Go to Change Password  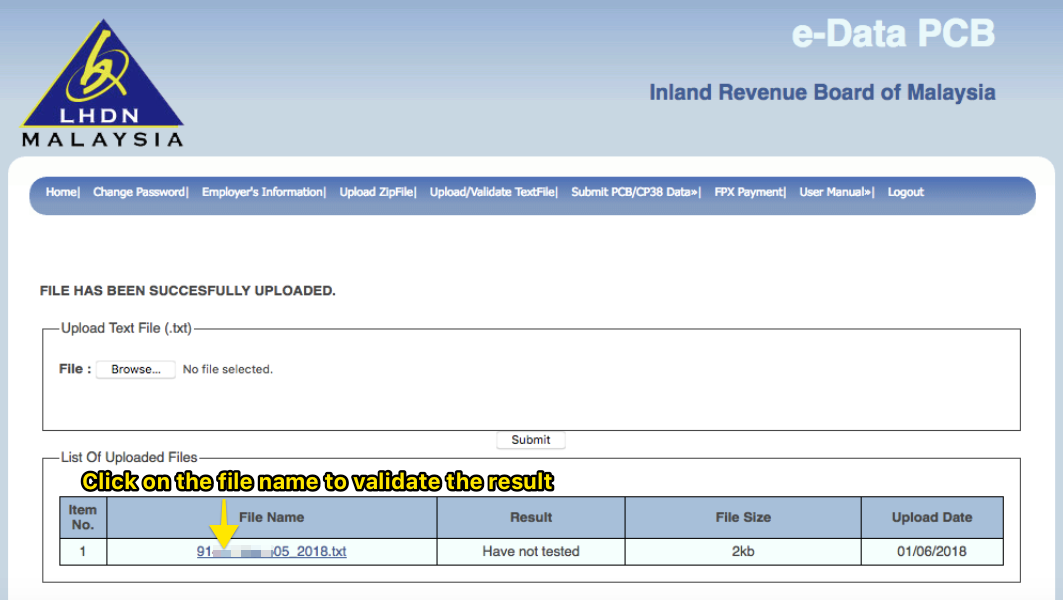pos(139,192)
